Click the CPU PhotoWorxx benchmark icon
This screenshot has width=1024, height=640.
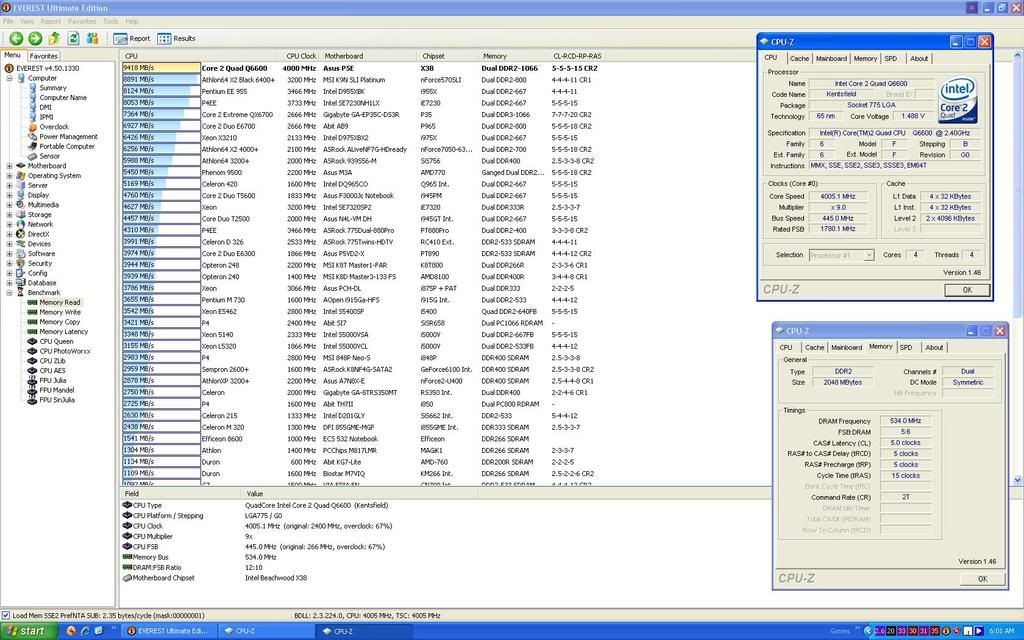32,351
